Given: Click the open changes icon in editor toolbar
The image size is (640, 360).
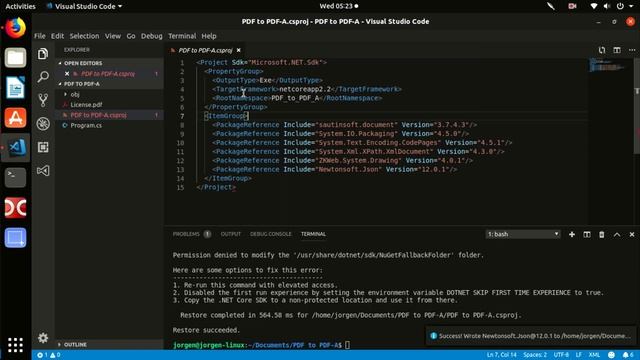Looking at the screenshot, I should [602, 50].
